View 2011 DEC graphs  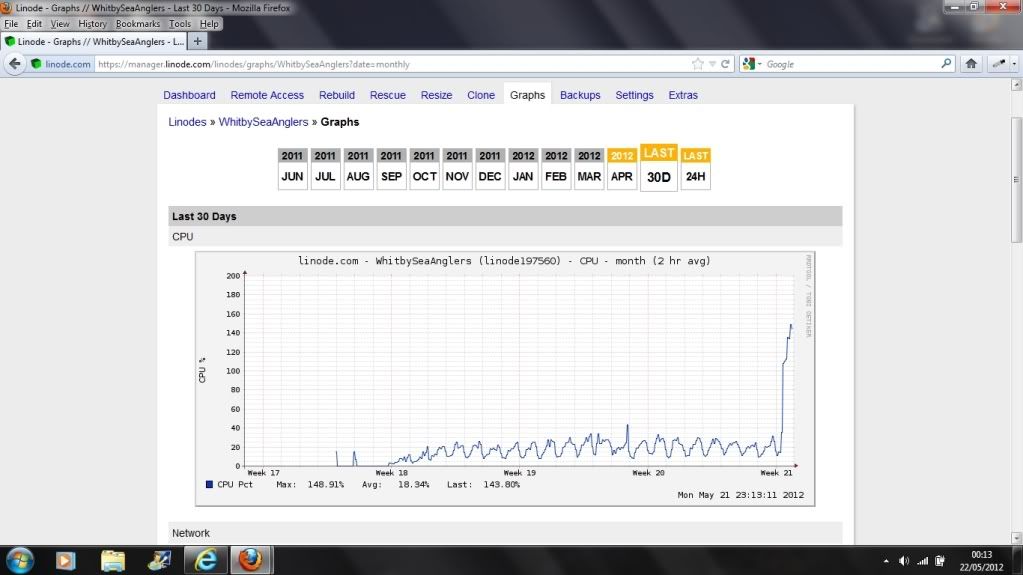point(490,169)
